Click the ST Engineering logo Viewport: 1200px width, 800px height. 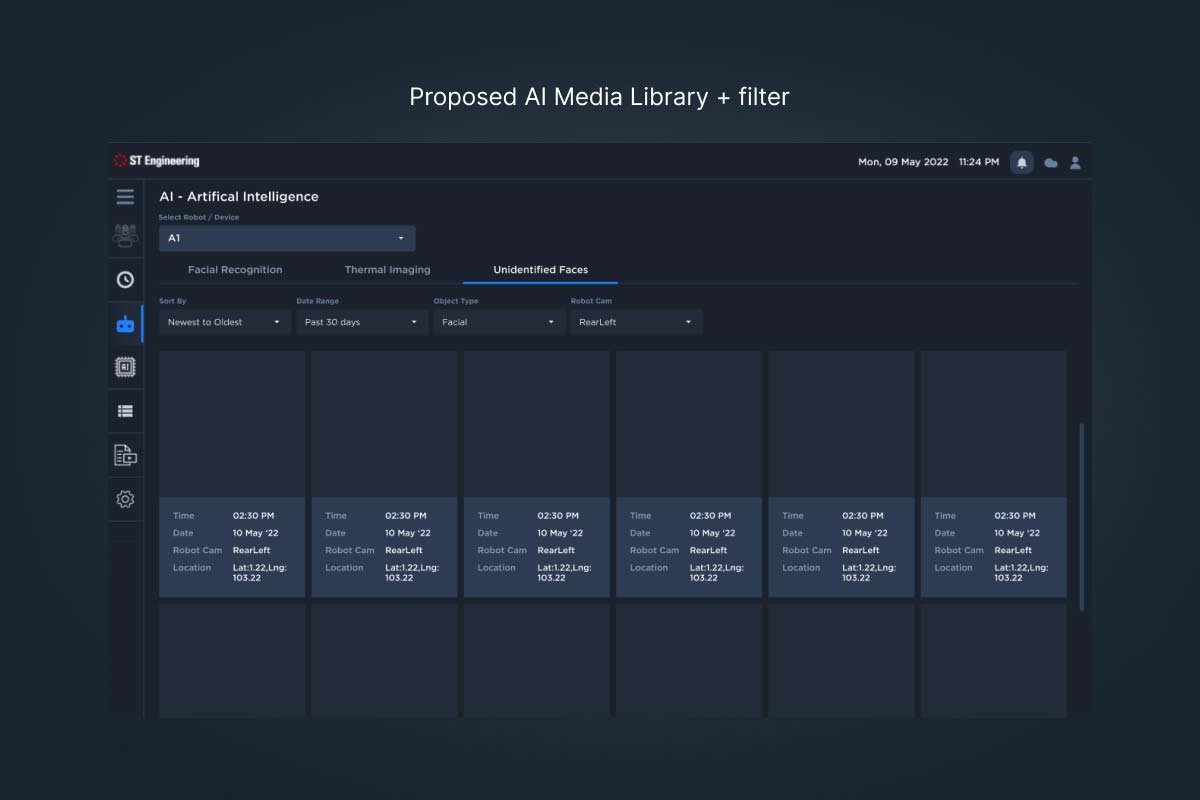click(157, 161)
